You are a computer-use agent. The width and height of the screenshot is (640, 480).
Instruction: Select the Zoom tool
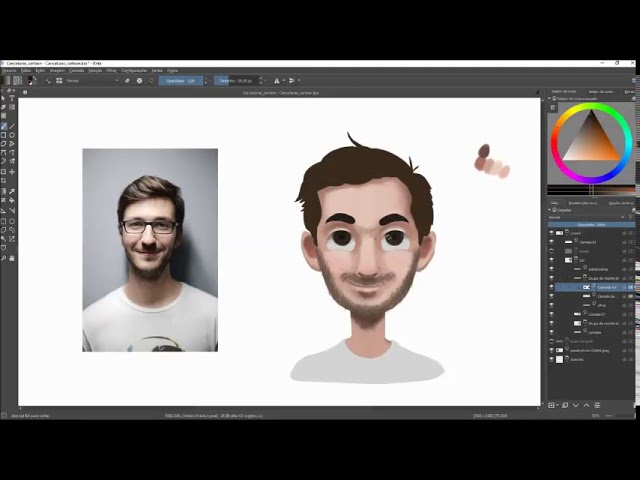[x=3, y=258]
